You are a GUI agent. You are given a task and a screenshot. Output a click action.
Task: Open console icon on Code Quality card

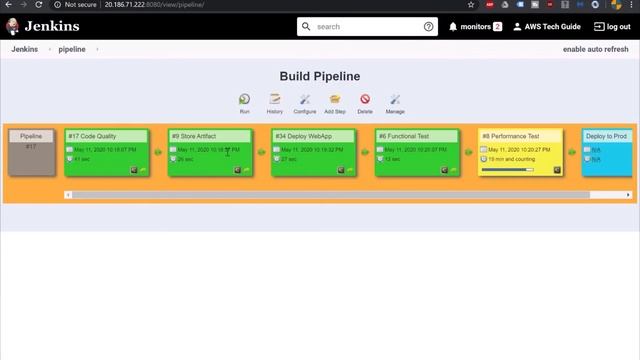[x=134, y=170]
